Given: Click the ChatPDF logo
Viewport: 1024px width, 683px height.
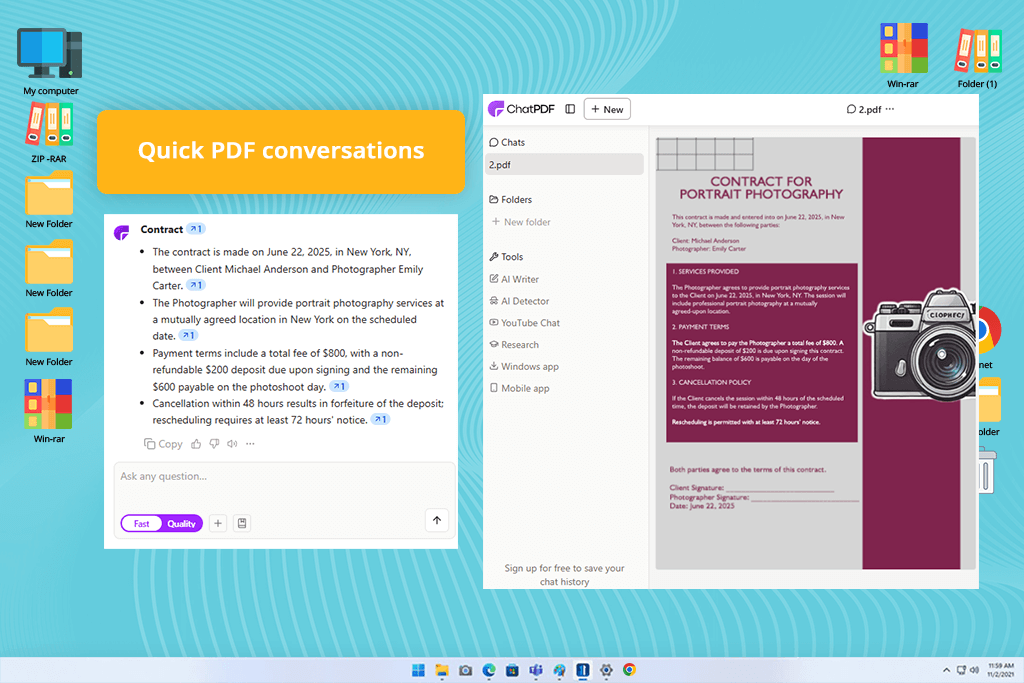Looking at the screenshot, I should (x=521, y=109).
